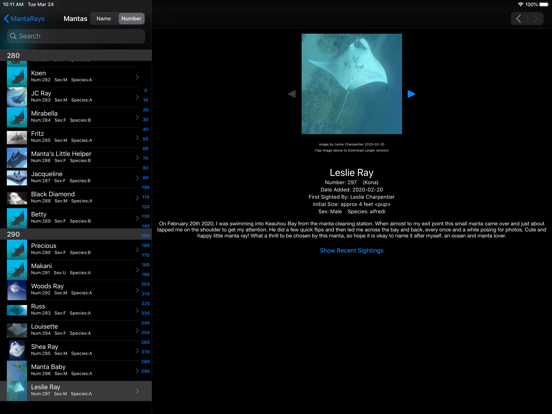Screen dimensions: 552x414
Task: Tap the battery status icon
Action: click(544, 4)
